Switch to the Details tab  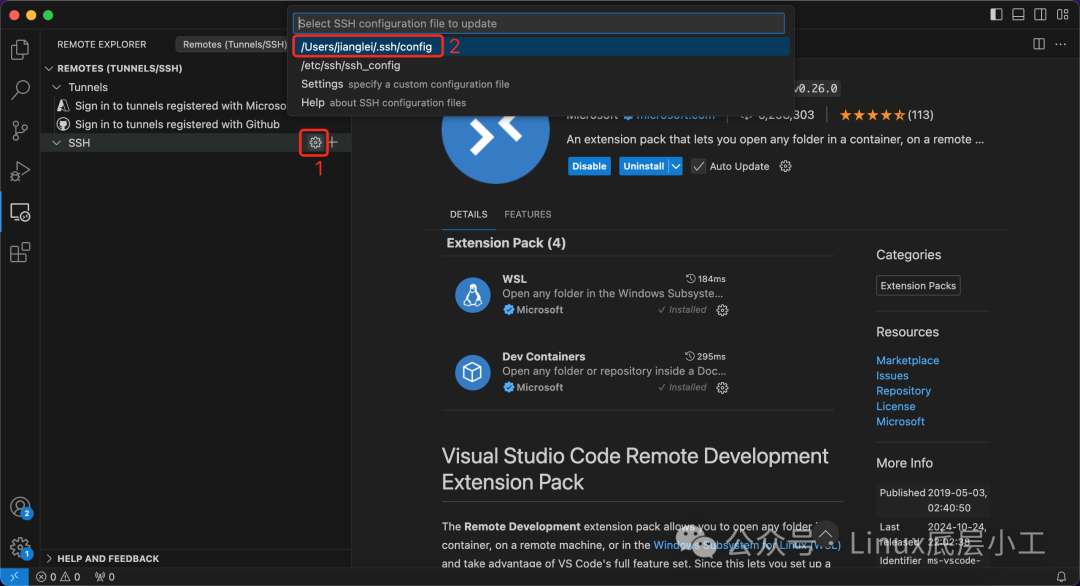click(x=468, y=214)
